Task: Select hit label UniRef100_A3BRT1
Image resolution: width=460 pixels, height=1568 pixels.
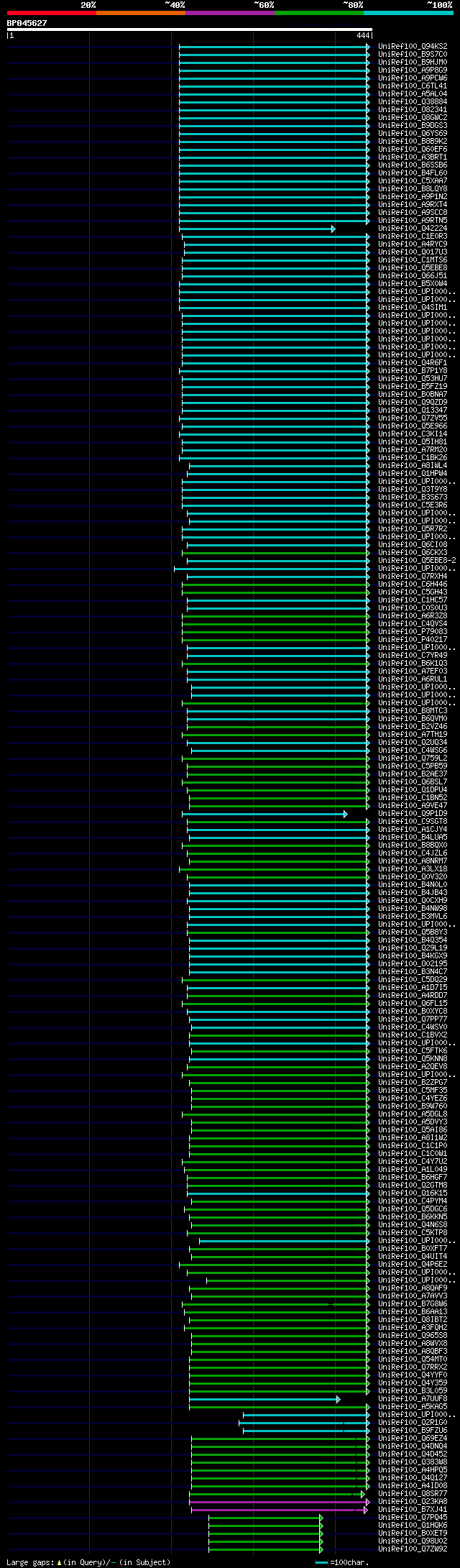Action: [x=413, y=157]
